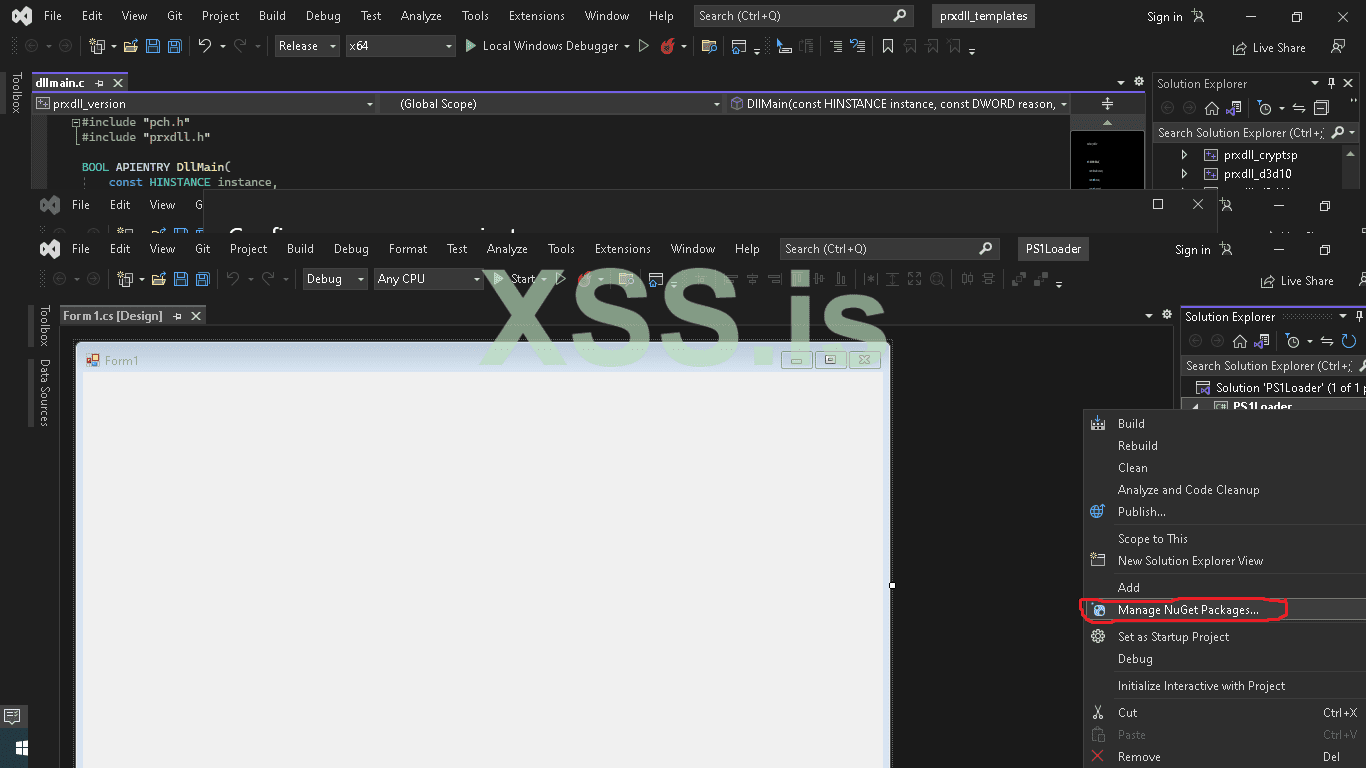Open the Format menu in lower window
This screenshot has height=768, width=1366.
(407, 249)
